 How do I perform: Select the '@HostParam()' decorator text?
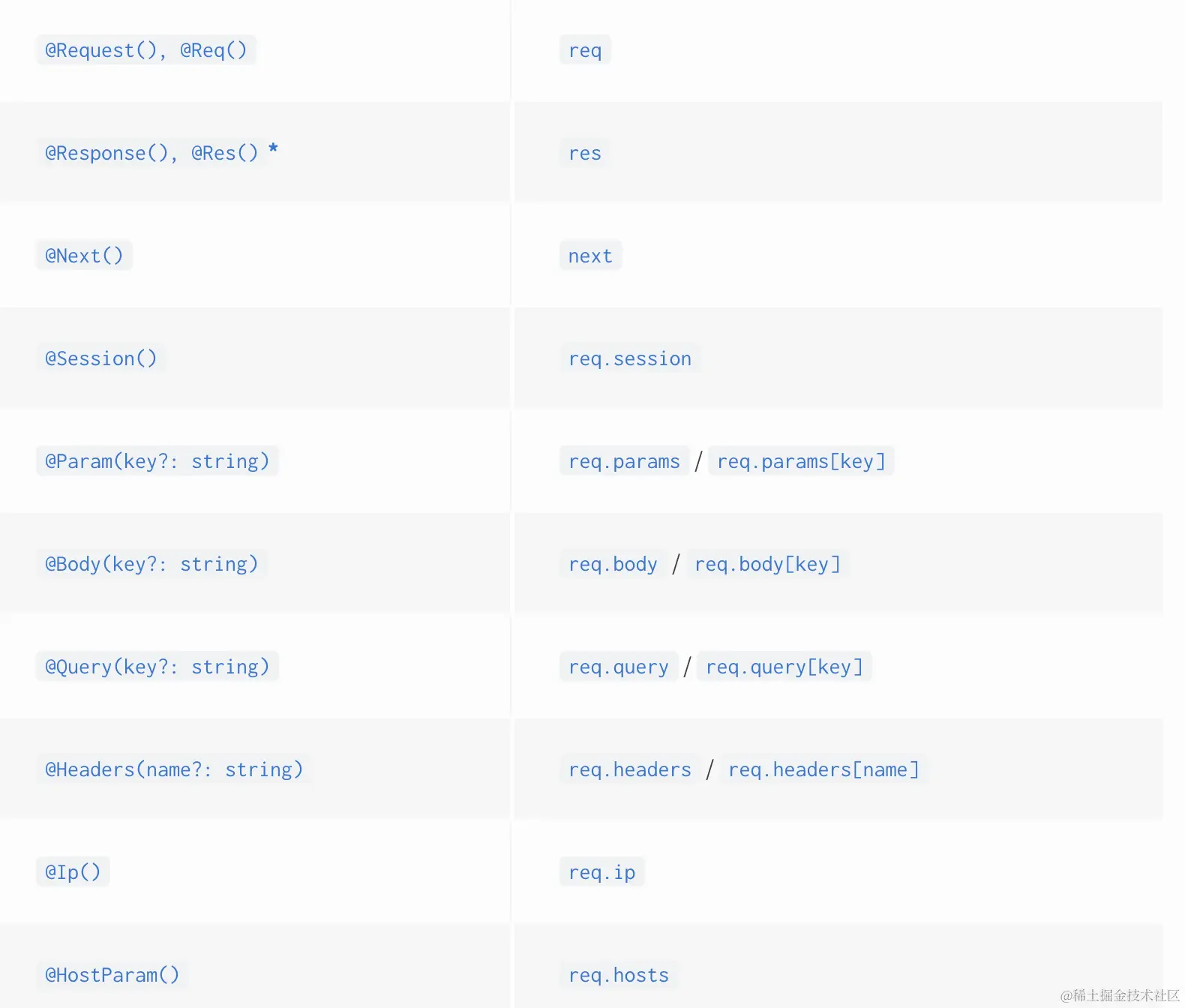112,975
